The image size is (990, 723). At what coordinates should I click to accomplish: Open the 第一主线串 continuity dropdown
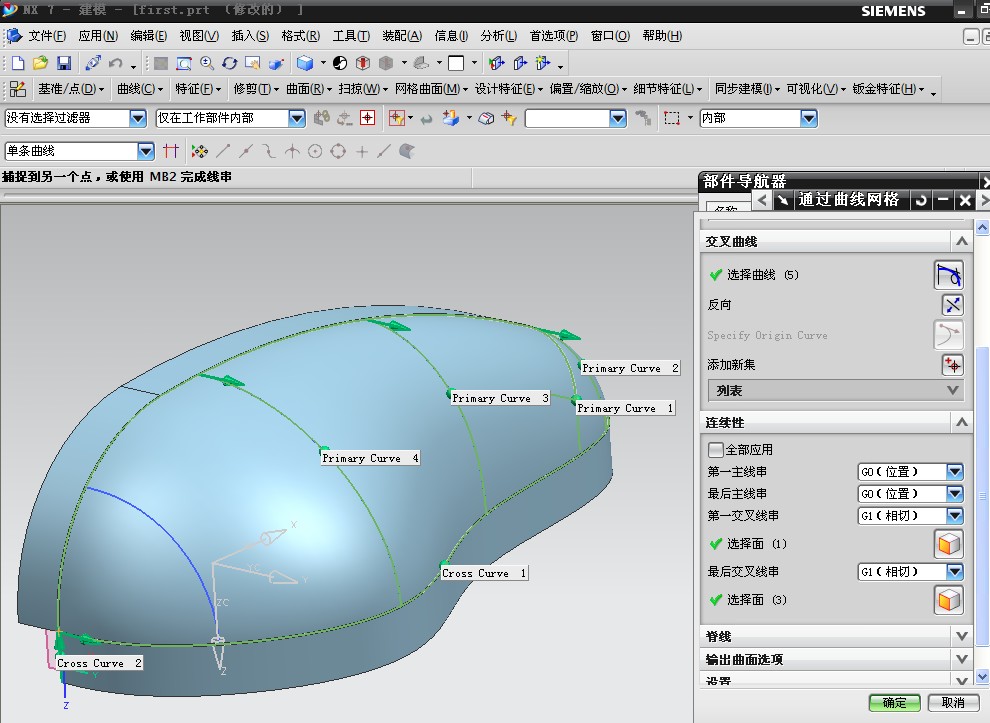954,472
